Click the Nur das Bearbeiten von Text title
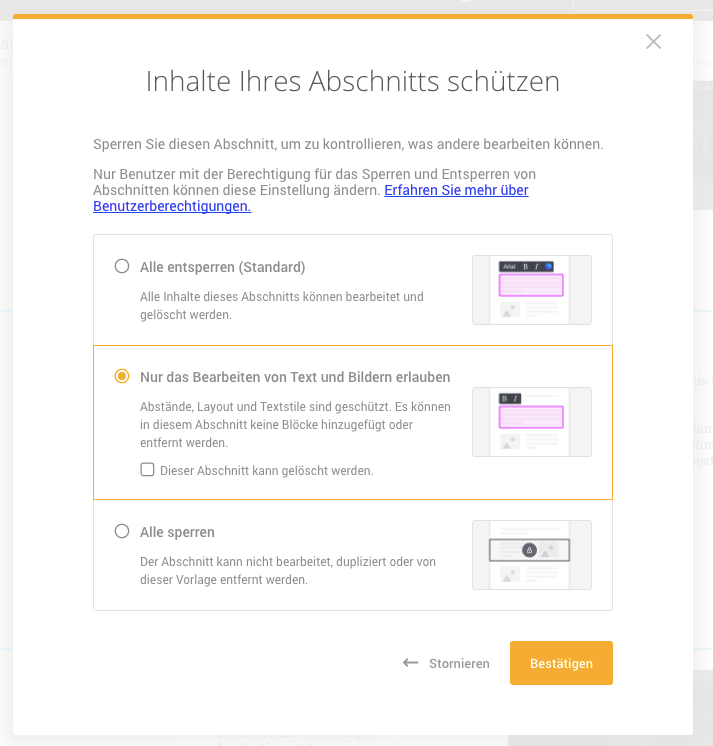Screen dimensions: 713x746 [x=295, y=377]
